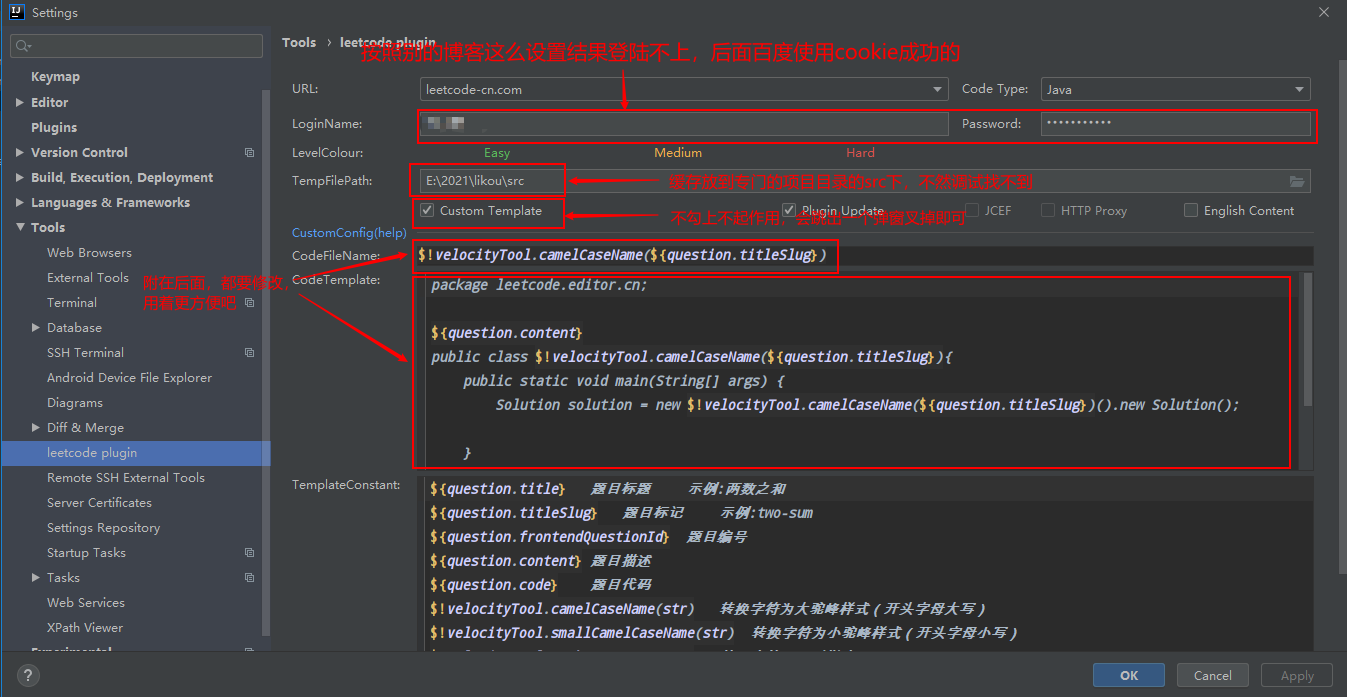This screenshot has height=697, width=1347.
Task: Click the CodeFileName template field
Action: click(865, 255)
